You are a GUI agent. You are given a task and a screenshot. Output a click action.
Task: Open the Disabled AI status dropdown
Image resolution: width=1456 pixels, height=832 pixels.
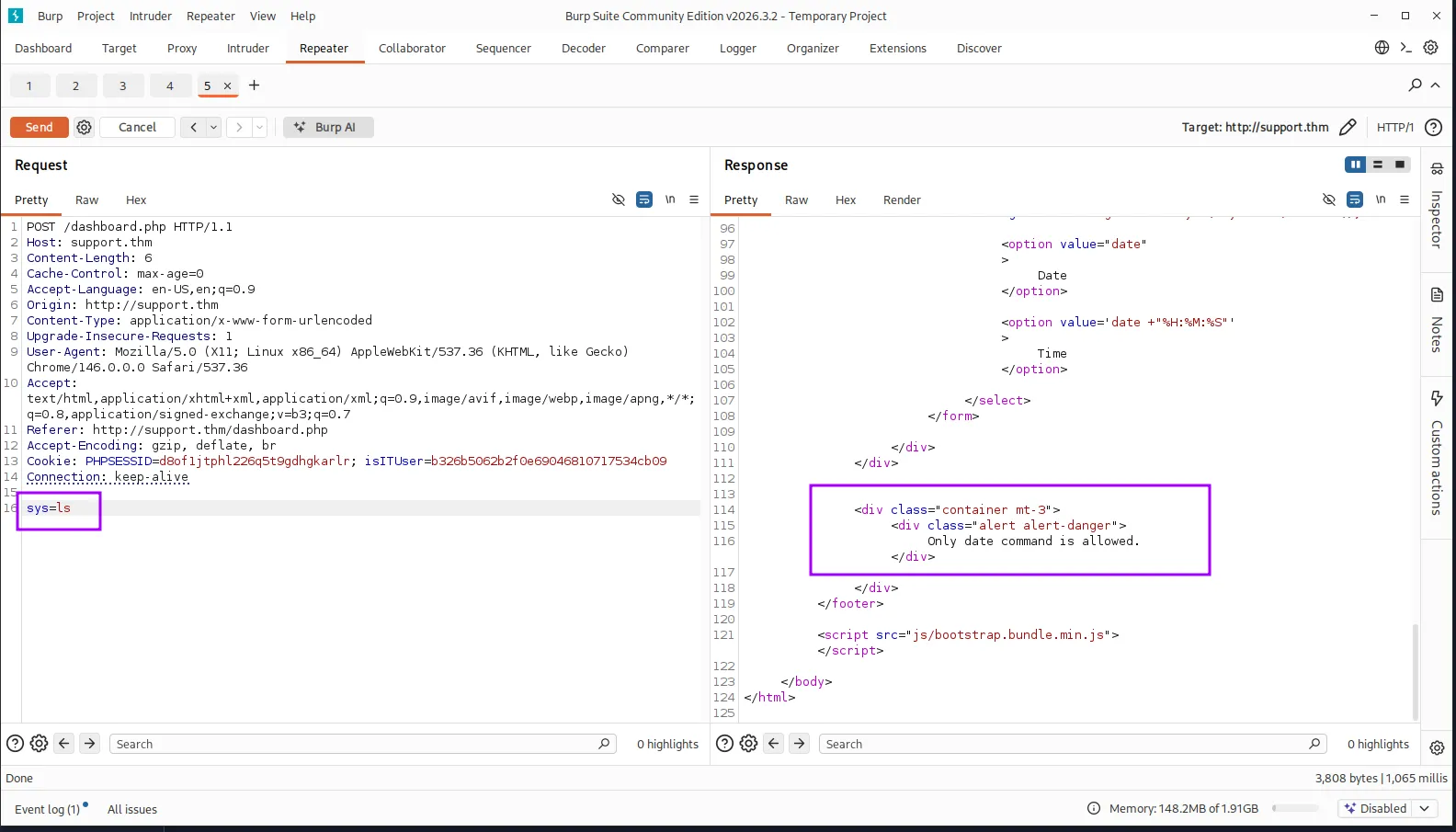[1388, 808]
